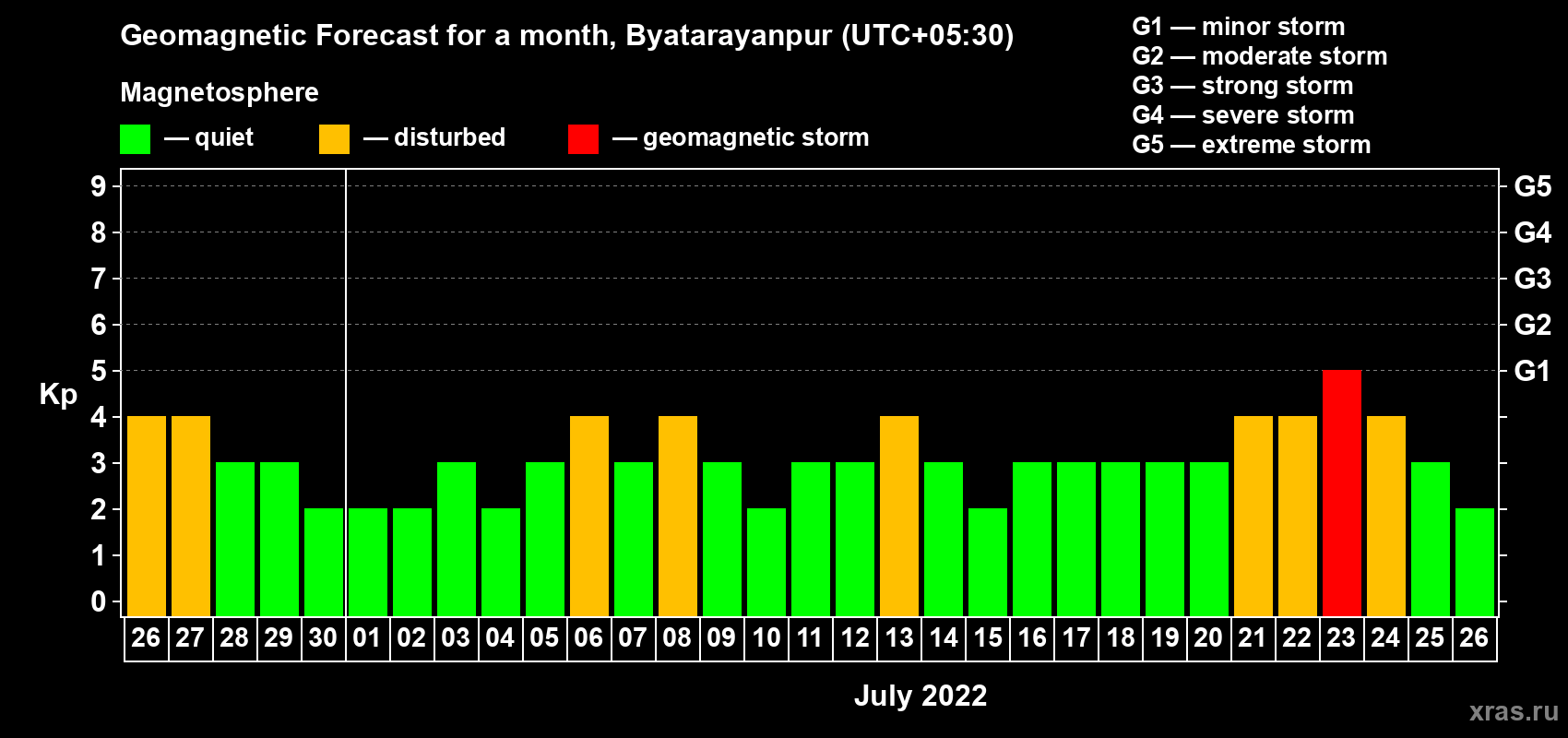The image size is (1568, 738).
Task: Click the xras.ru watermark link
Action: pyautogui.click(x=1514, y=711)
